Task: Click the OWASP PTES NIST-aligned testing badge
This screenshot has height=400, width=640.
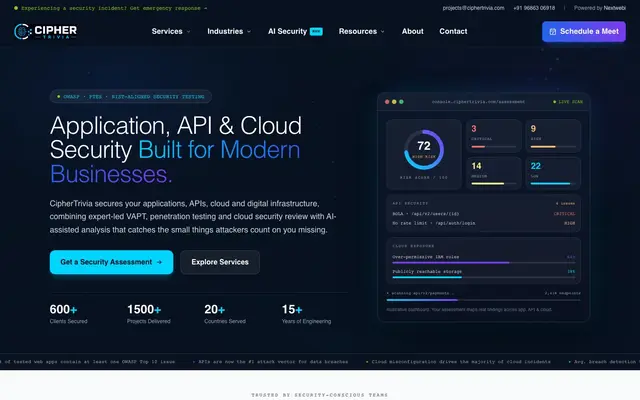Action: pos(131,97)
